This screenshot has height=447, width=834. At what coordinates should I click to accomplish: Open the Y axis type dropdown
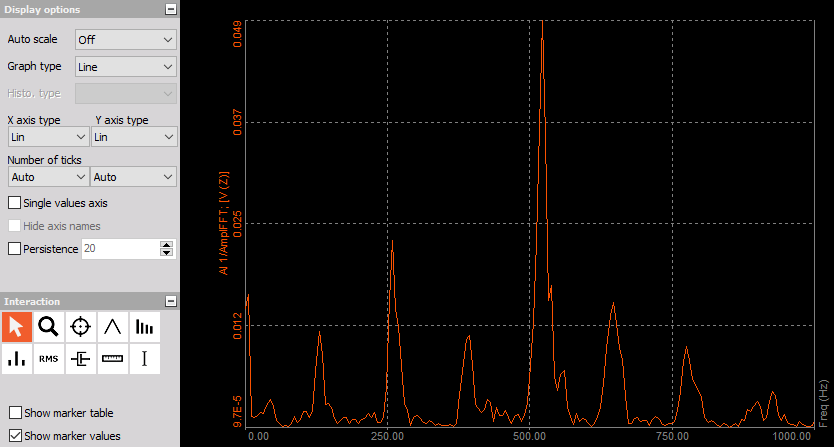(x=134, y=137)
